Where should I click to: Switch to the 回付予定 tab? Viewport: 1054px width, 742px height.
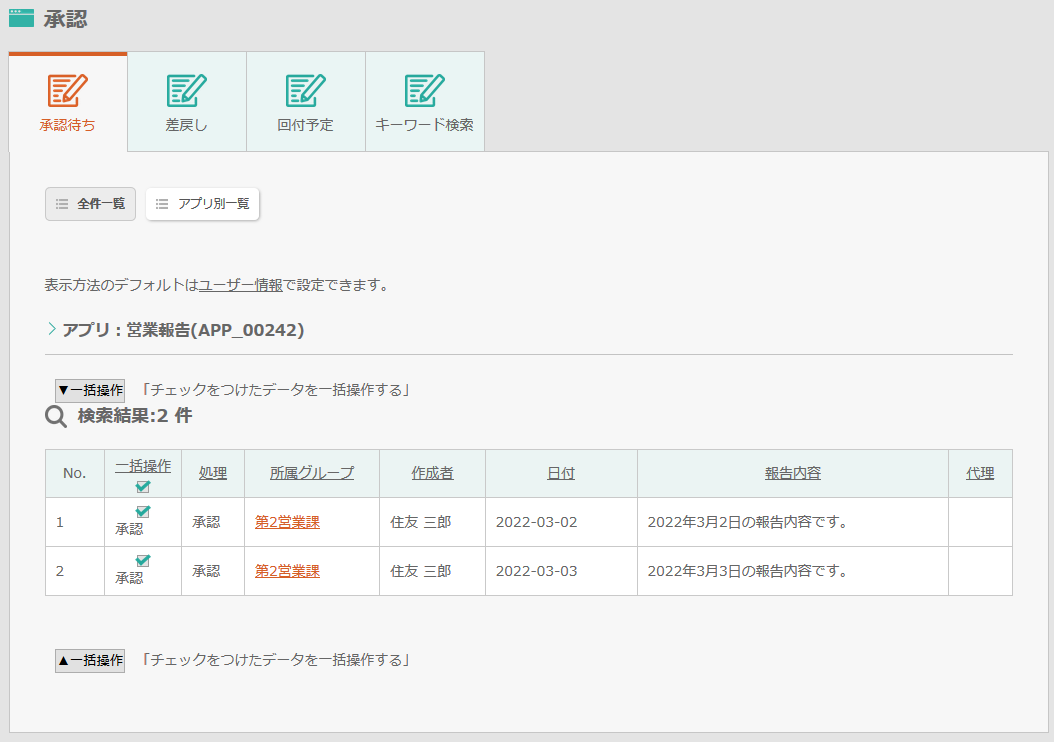305,101
